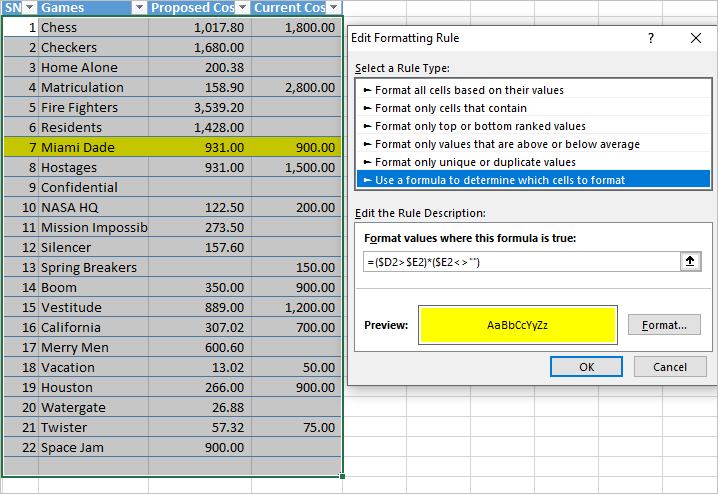Click the California cell
718x494 pixels.
point(93,327)
